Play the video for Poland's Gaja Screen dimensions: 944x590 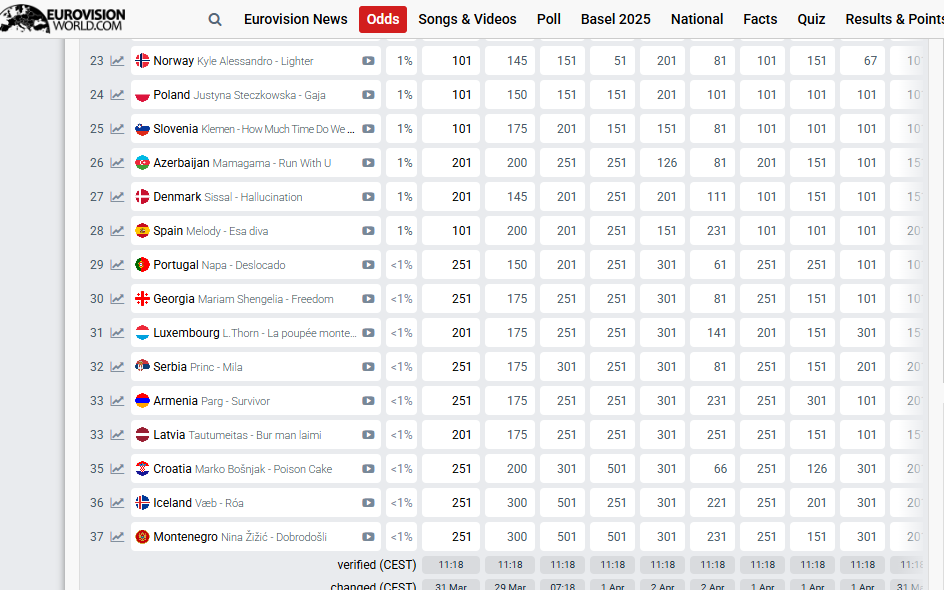click(368, 95)
